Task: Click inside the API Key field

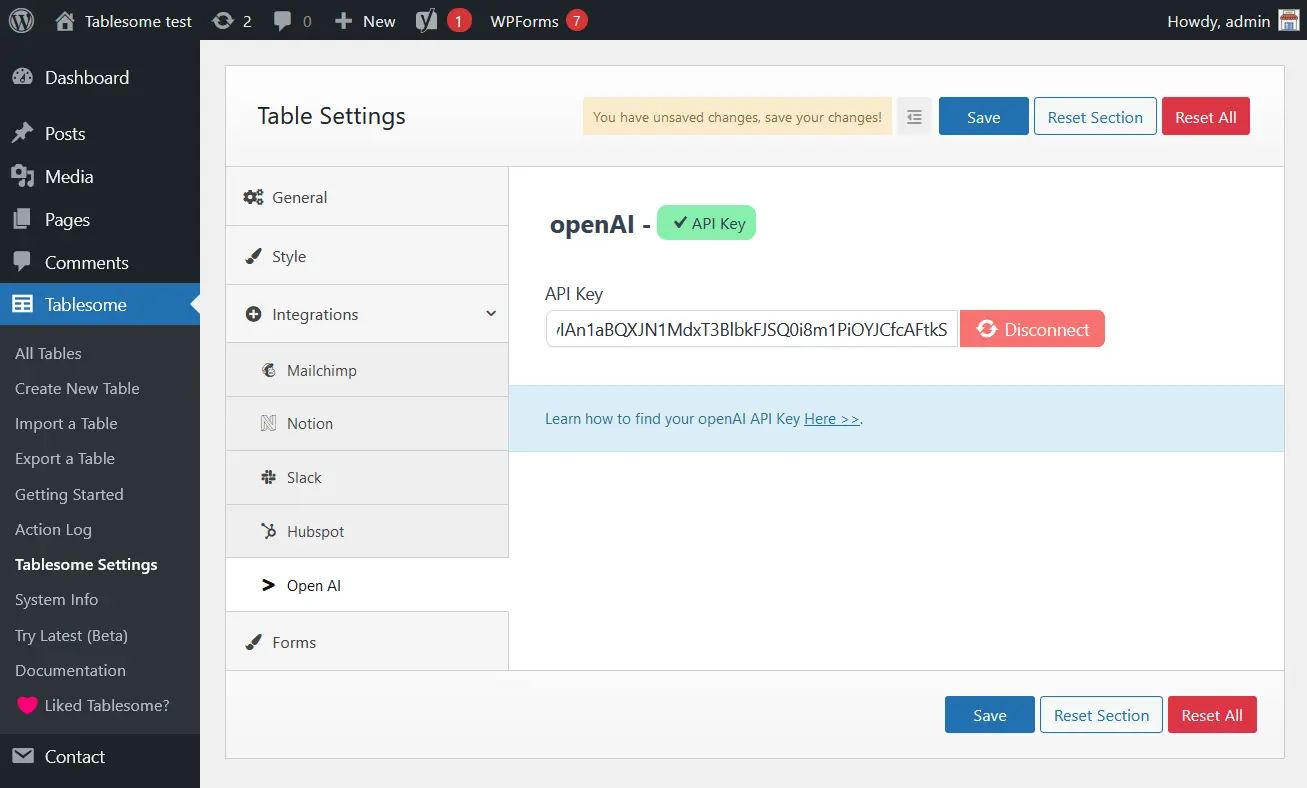Action: click(750, 328)
